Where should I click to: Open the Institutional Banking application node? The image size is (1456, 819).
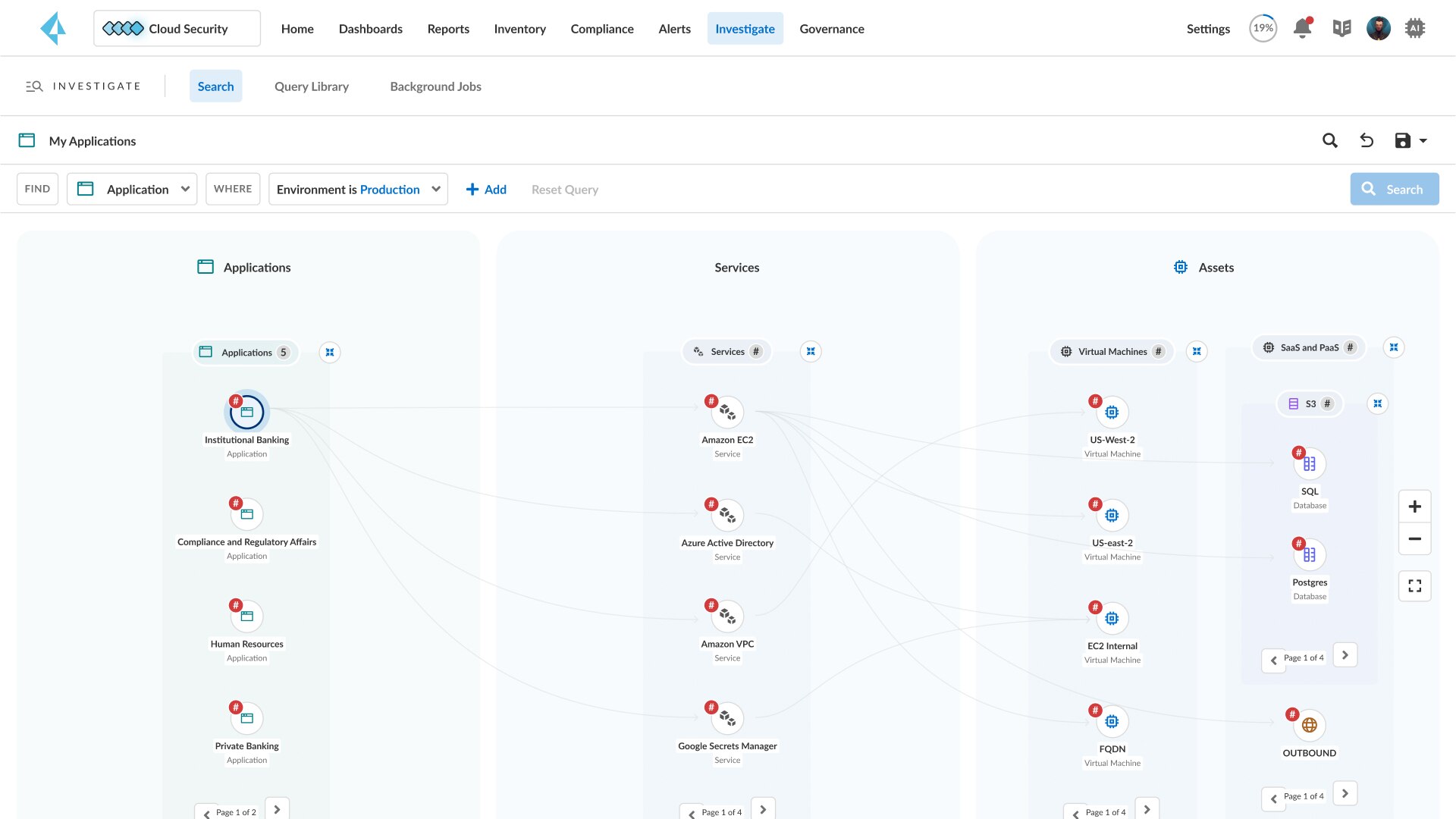click(x=246, y=412)
